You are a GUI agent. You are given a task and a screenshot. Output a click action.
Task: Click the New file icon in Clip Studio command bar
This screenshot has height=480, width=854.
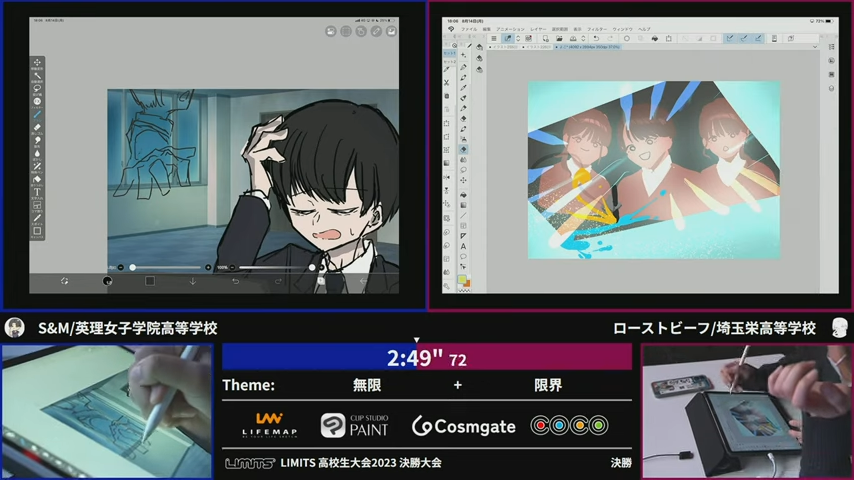(545, 39)
